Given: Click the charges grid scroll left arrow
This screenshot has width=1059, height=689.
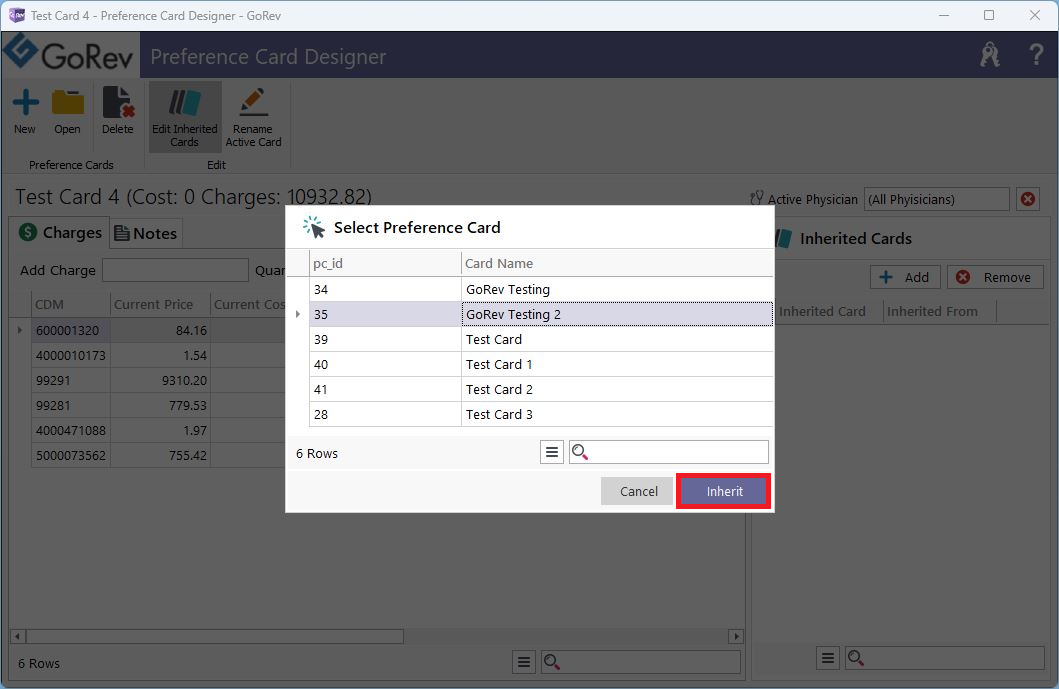Looking at the screenshot, I should [x=18, y=636].
